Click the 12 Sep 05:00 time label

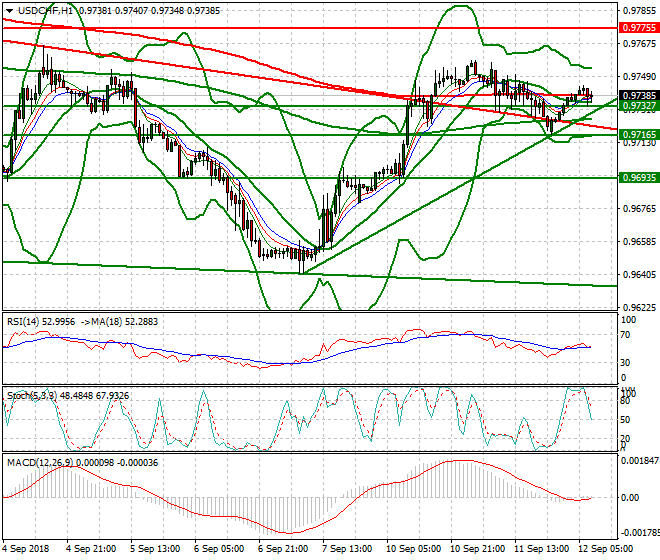click(606, 549)
